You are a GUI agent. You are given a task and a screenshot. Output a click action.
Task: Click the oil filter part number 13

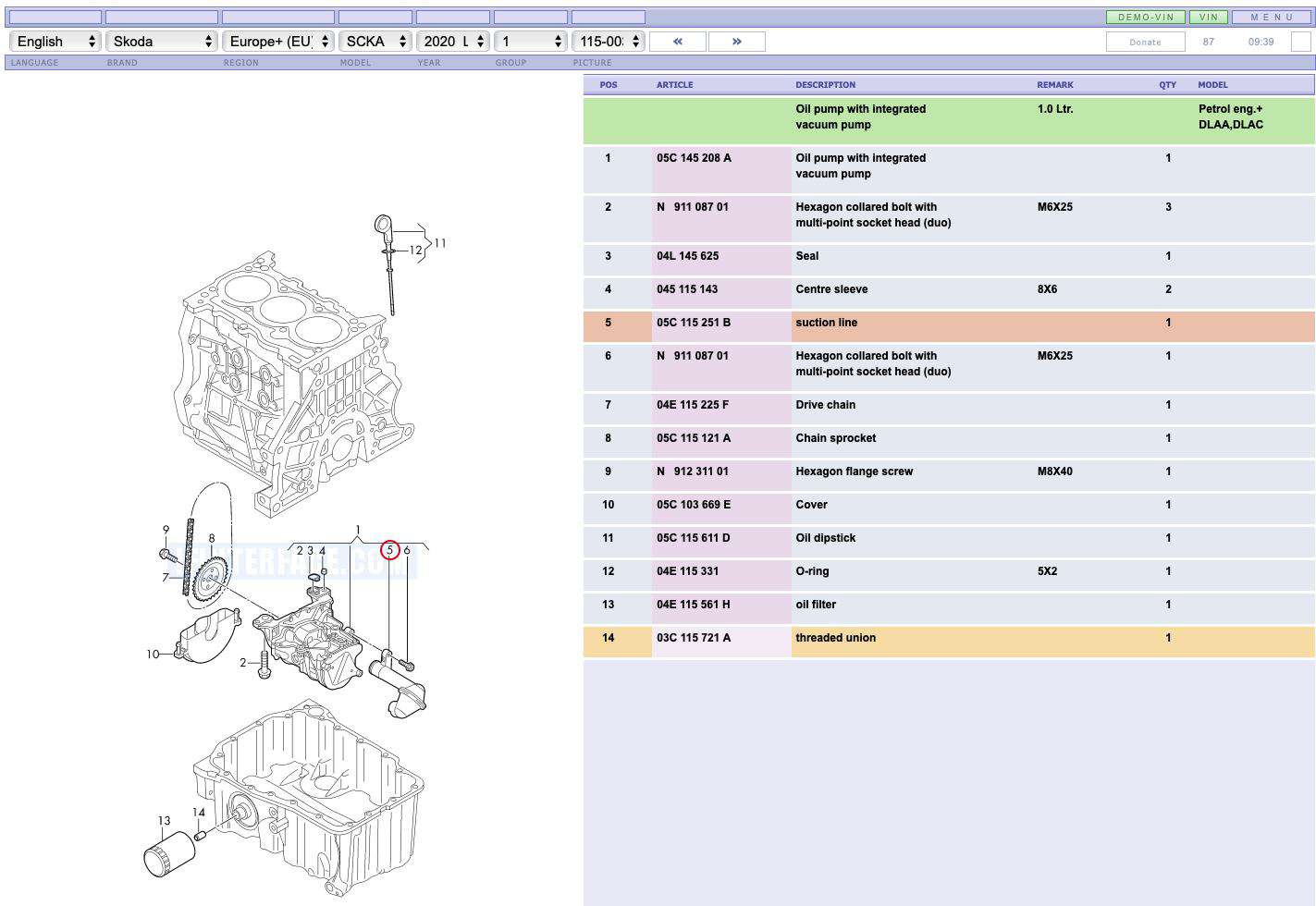pos(164,820)
